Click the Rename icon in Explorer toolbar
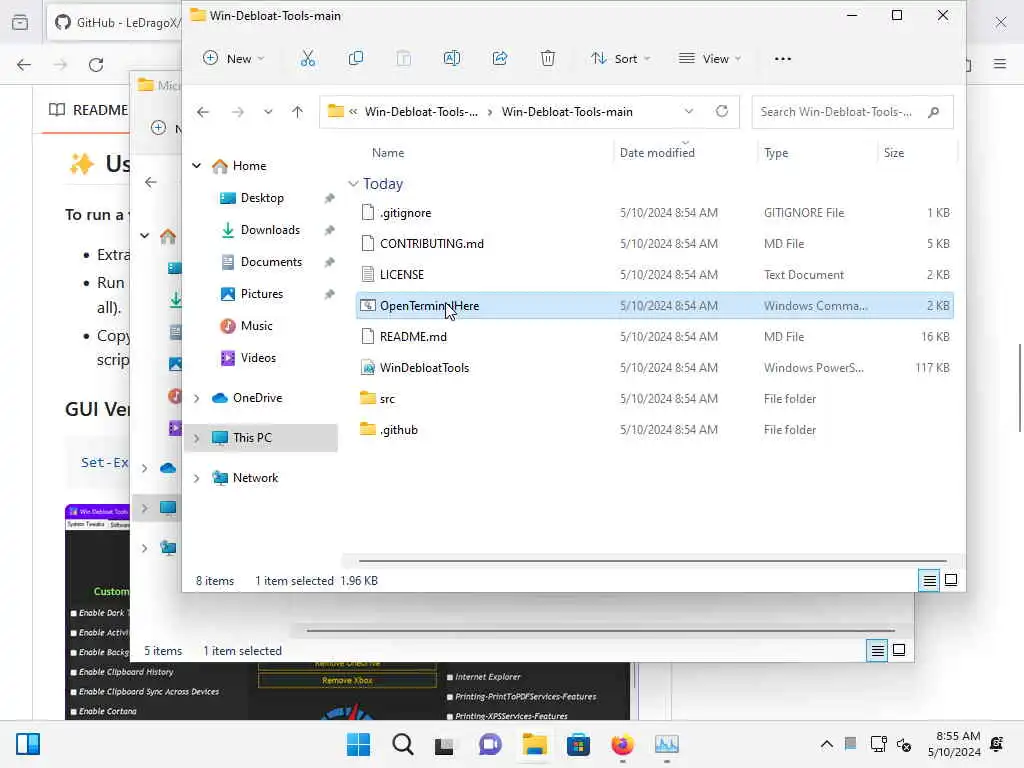1024x768 pixels. click(x=451, y=59)
